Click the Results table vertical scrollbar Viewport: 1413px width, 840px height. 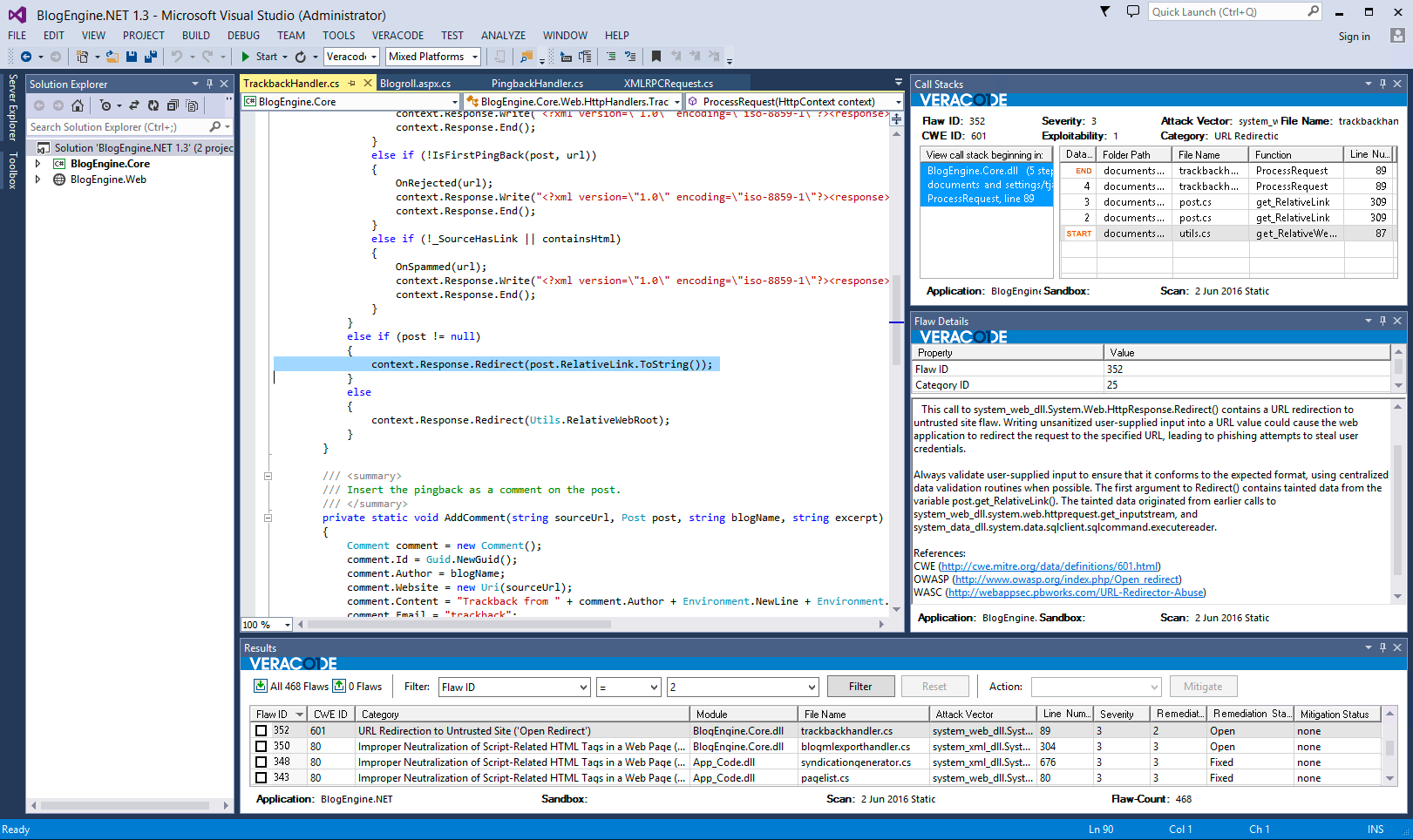[x=1389, y=746]
